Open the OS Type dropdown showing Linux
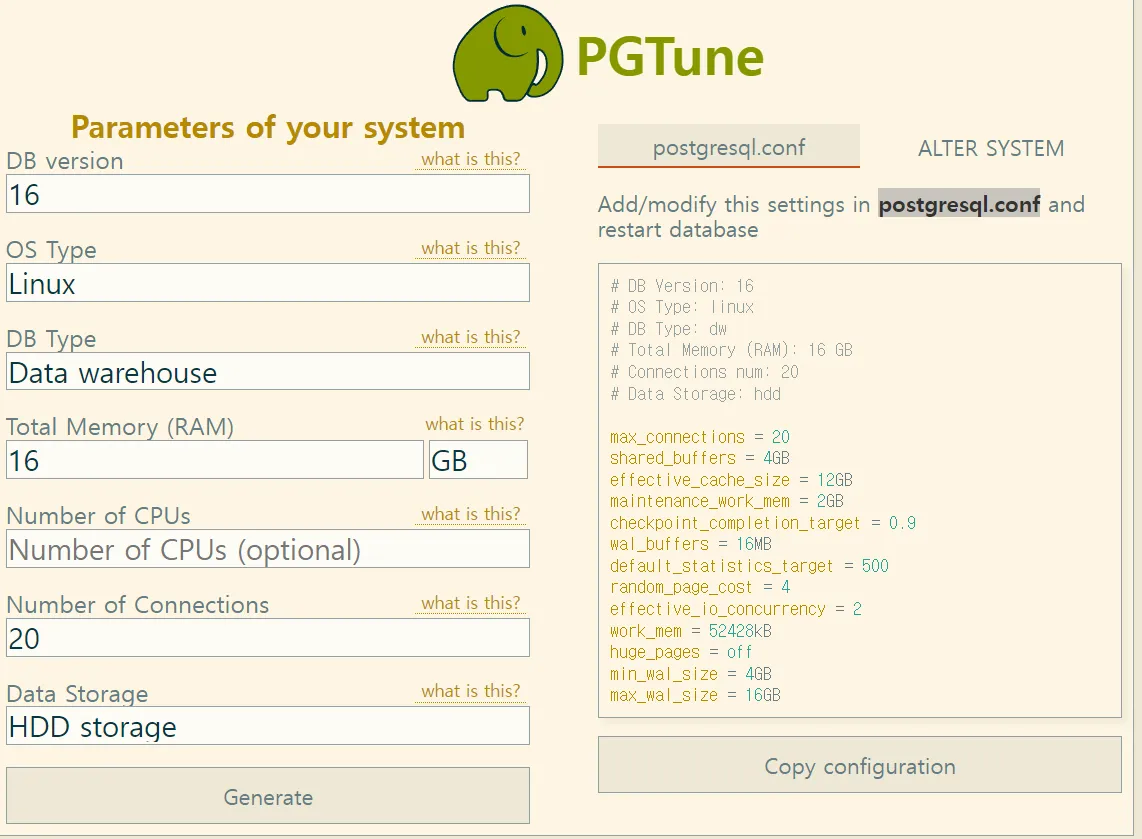The image size is (1142, 839). coord(268,283)
